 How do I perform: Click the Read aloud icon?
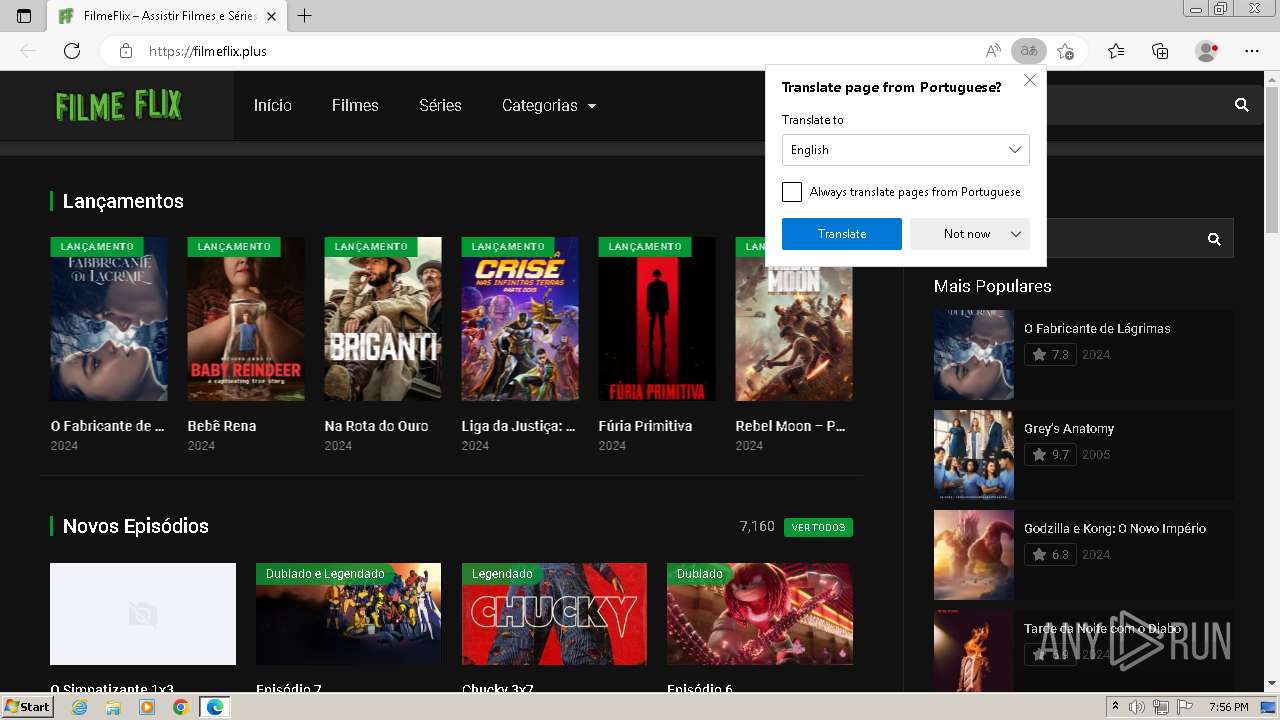click(x=993, y=51)
